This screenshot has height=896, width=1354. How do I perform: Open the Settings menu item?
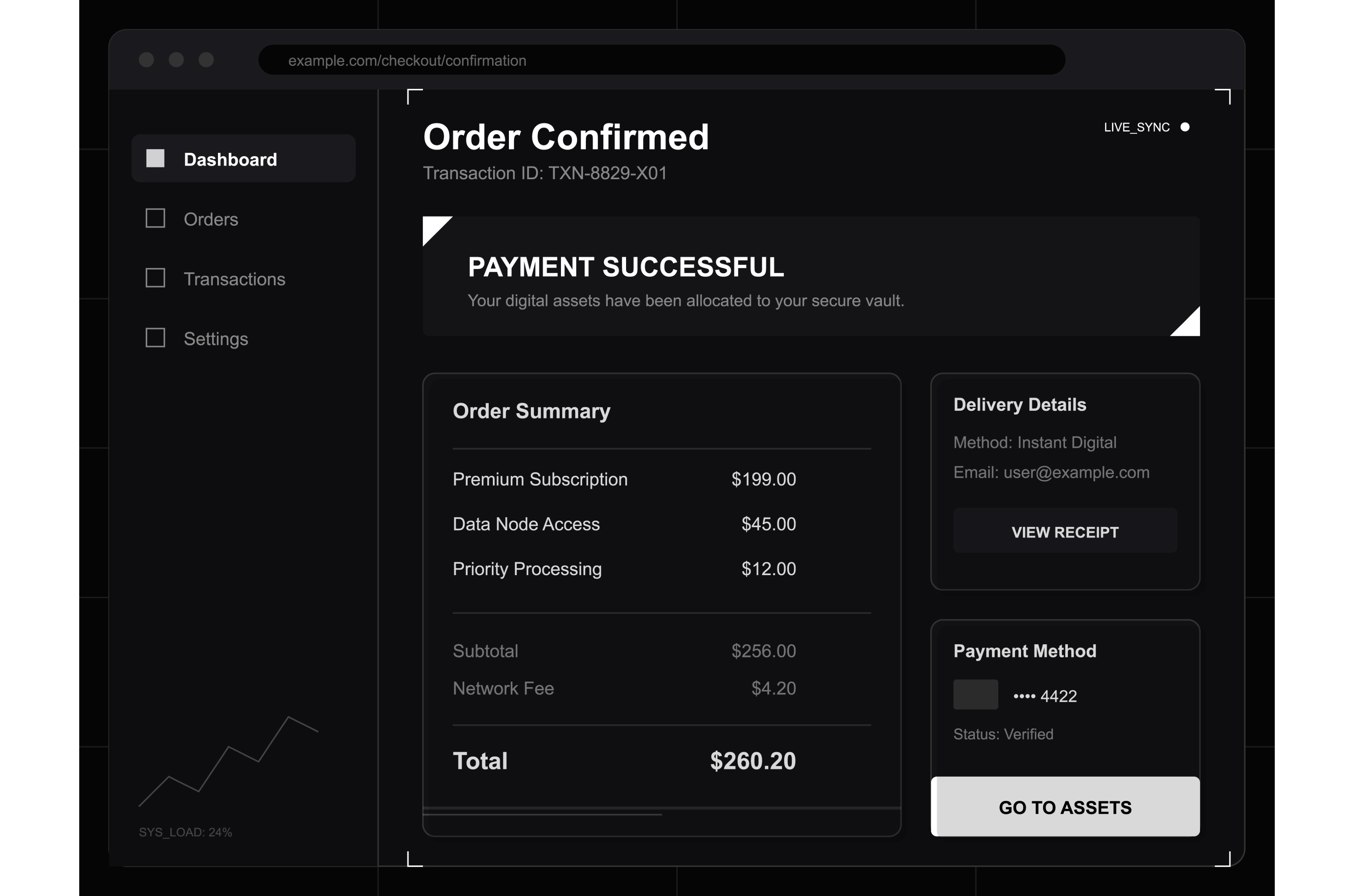tap(215, 339)
